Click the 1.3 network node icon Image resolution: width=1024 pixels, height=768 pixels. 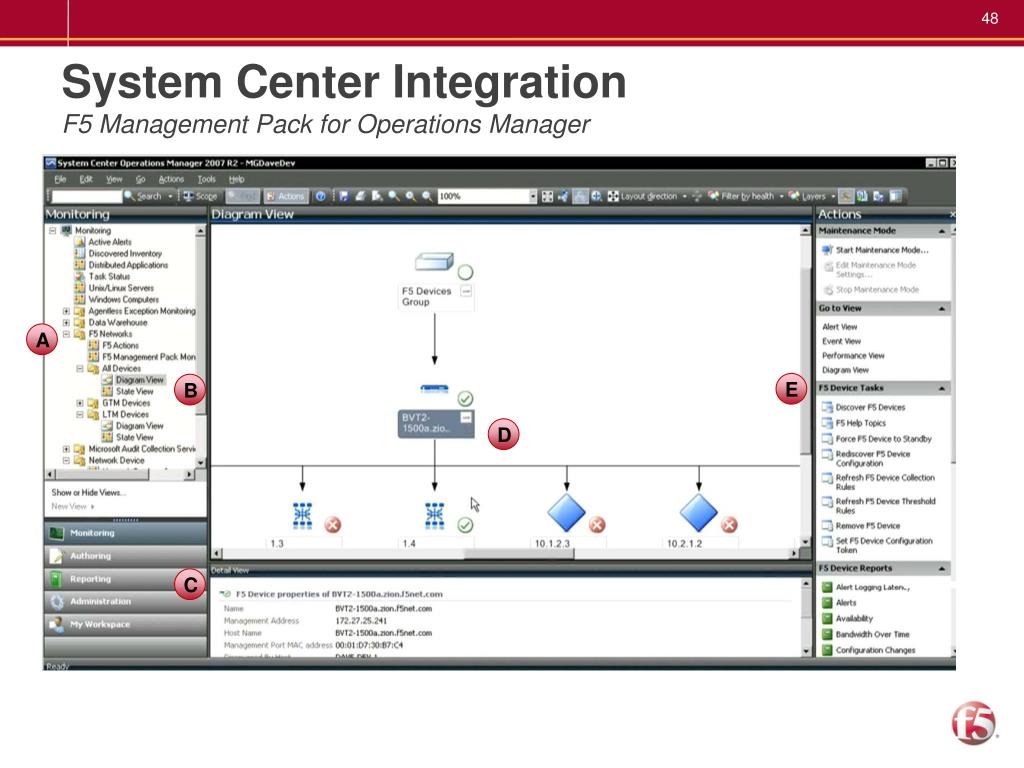click(302, 515)
